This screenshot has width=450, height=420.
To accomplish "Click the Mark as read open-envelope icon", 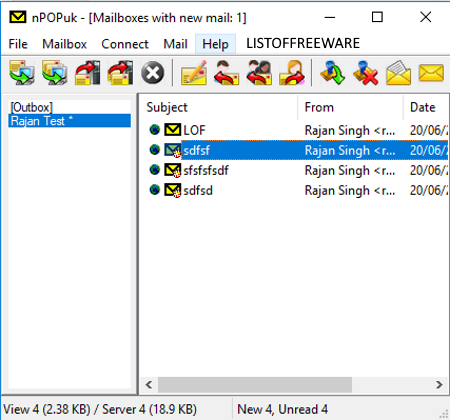I will tap(398, 72).
